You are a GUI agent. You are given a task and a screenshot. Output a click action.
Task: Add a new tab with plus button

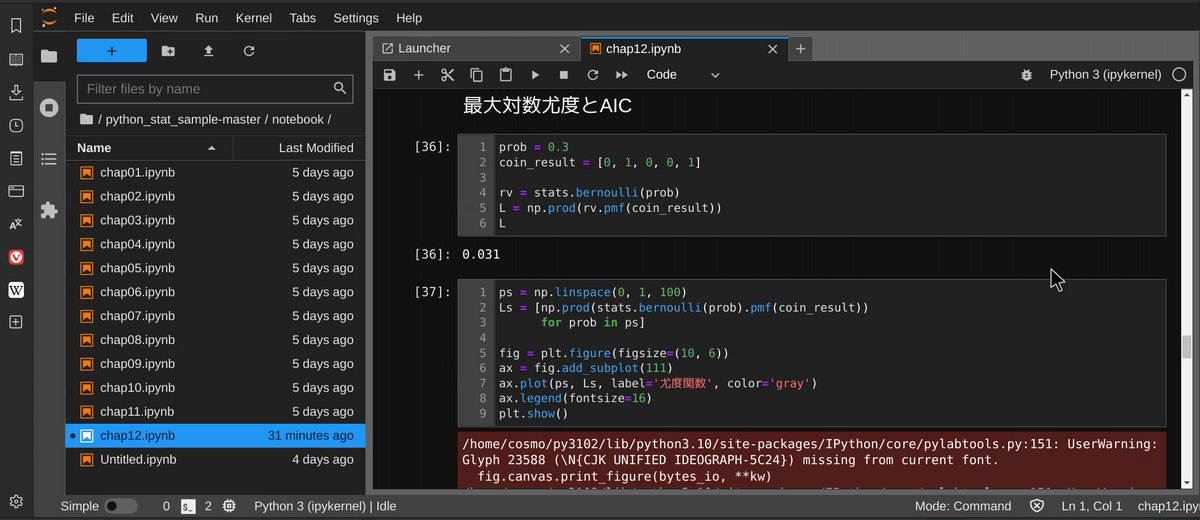[x=800, y=48]
